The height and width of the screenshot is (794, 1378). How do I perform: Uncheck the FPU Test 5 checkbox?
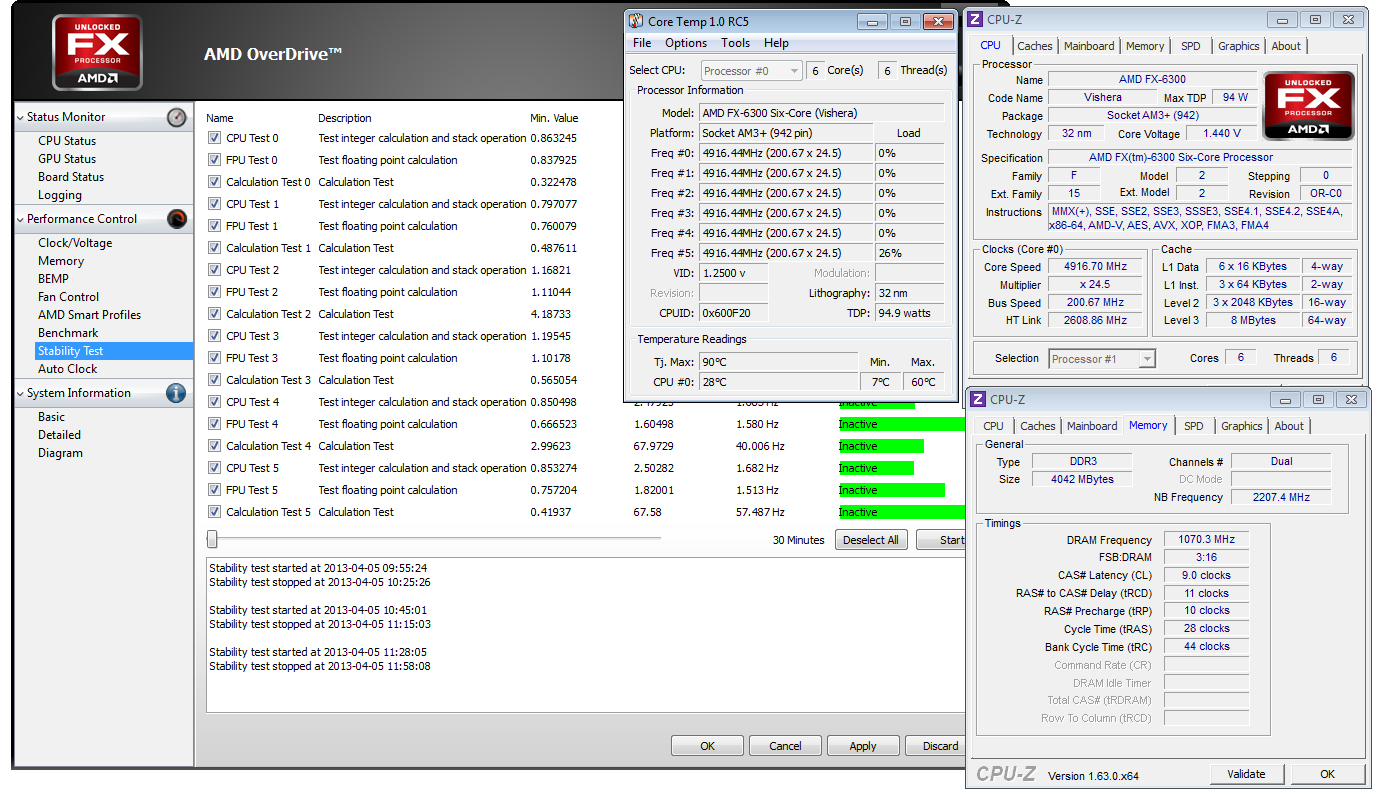[x=214, y=490]
